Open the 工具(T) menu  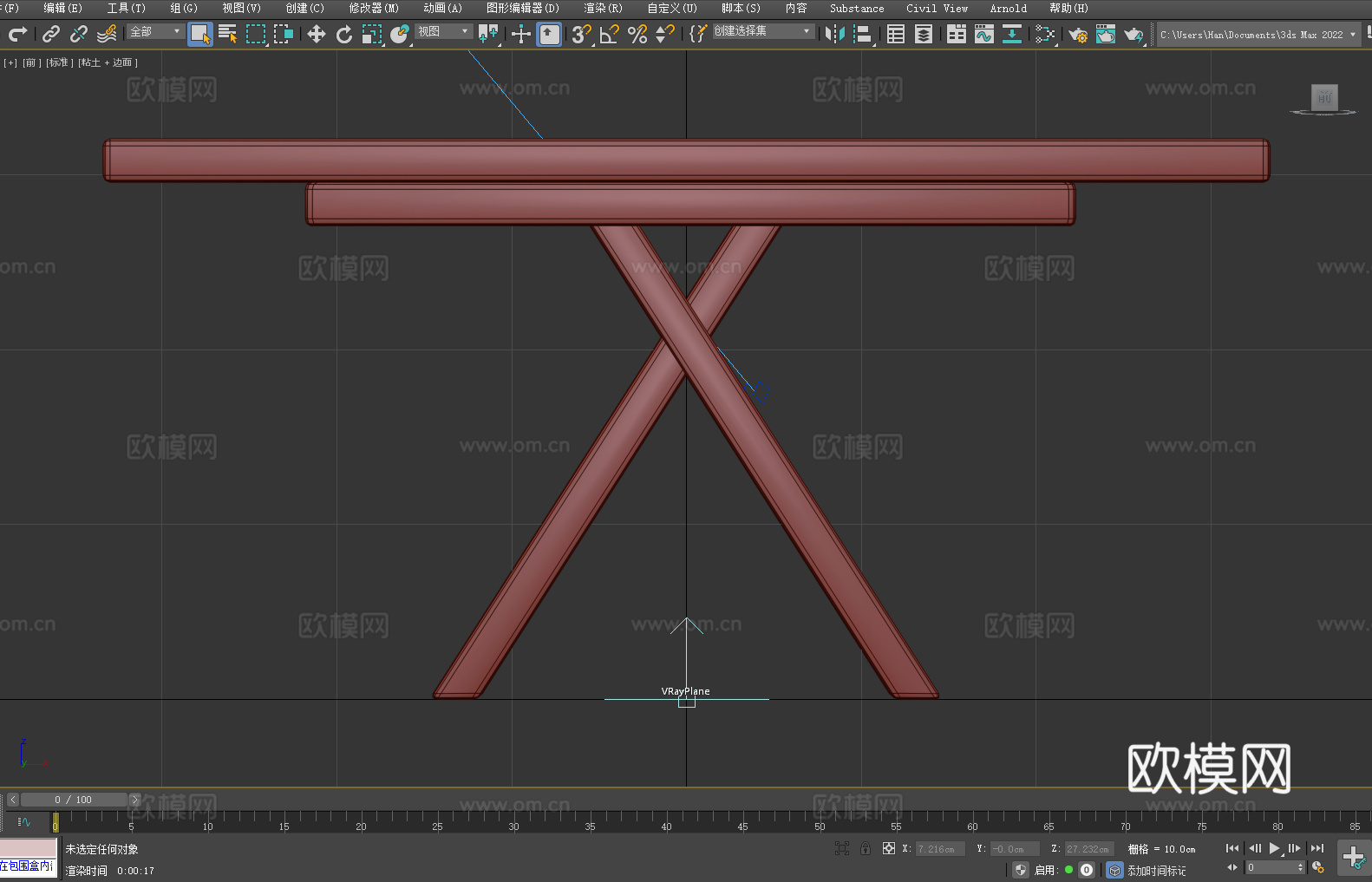tap(126, 8)
